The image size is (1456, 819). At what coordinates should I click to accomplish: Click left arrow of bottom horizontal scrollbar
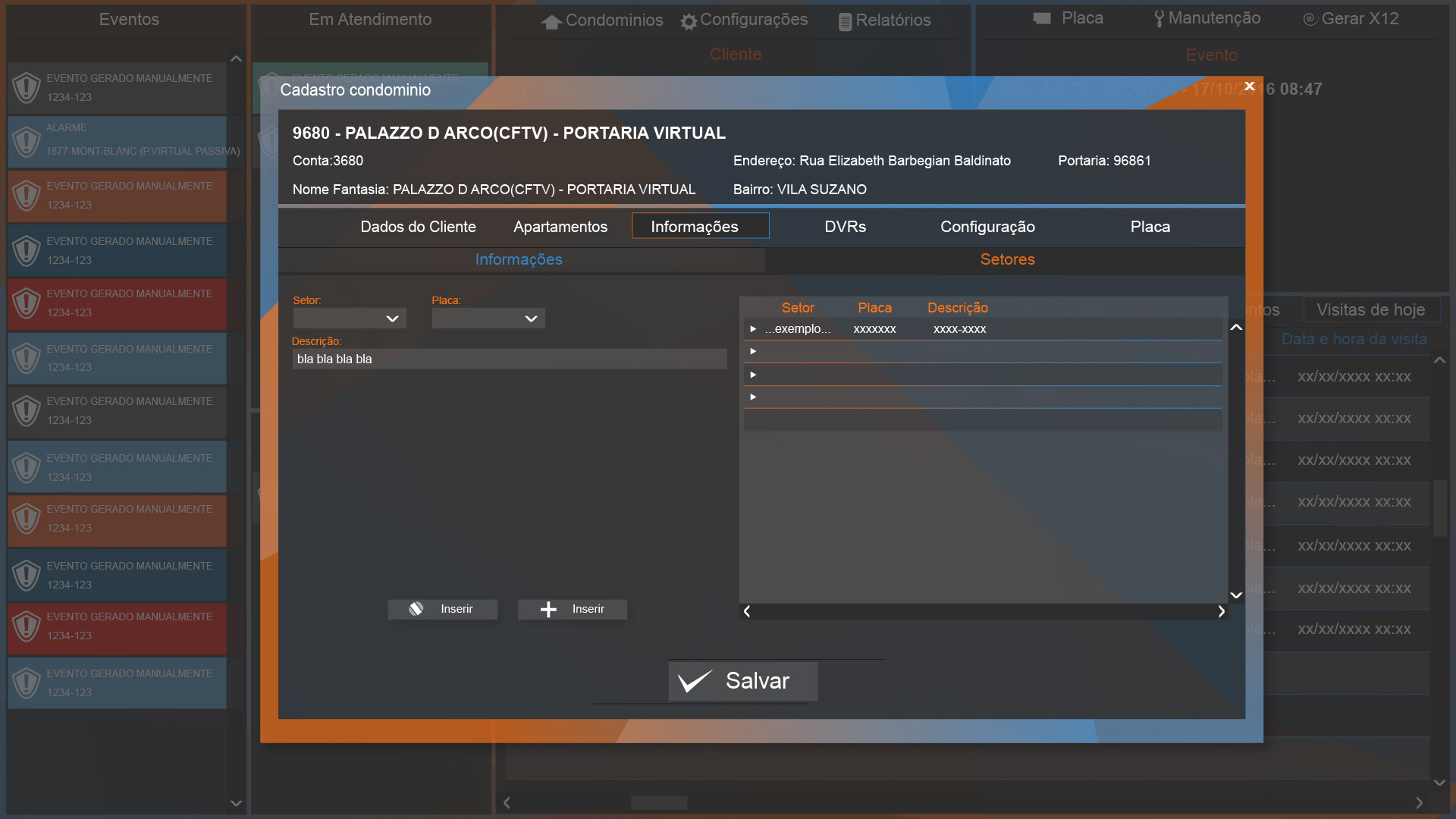[507, 802]
